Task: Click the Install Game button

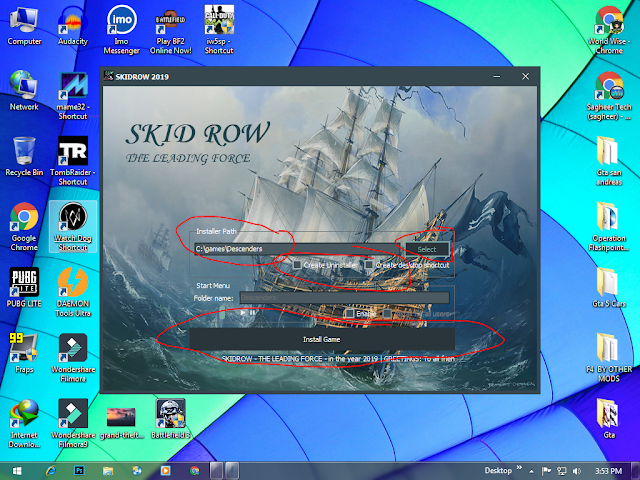Action: (322, 339)
